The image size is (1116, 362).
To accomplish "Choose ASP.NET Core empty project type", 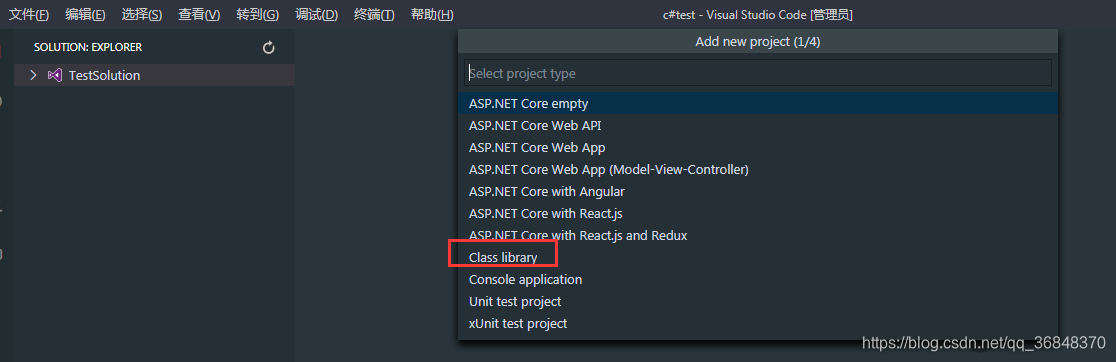I will click(x=757, y=103).
